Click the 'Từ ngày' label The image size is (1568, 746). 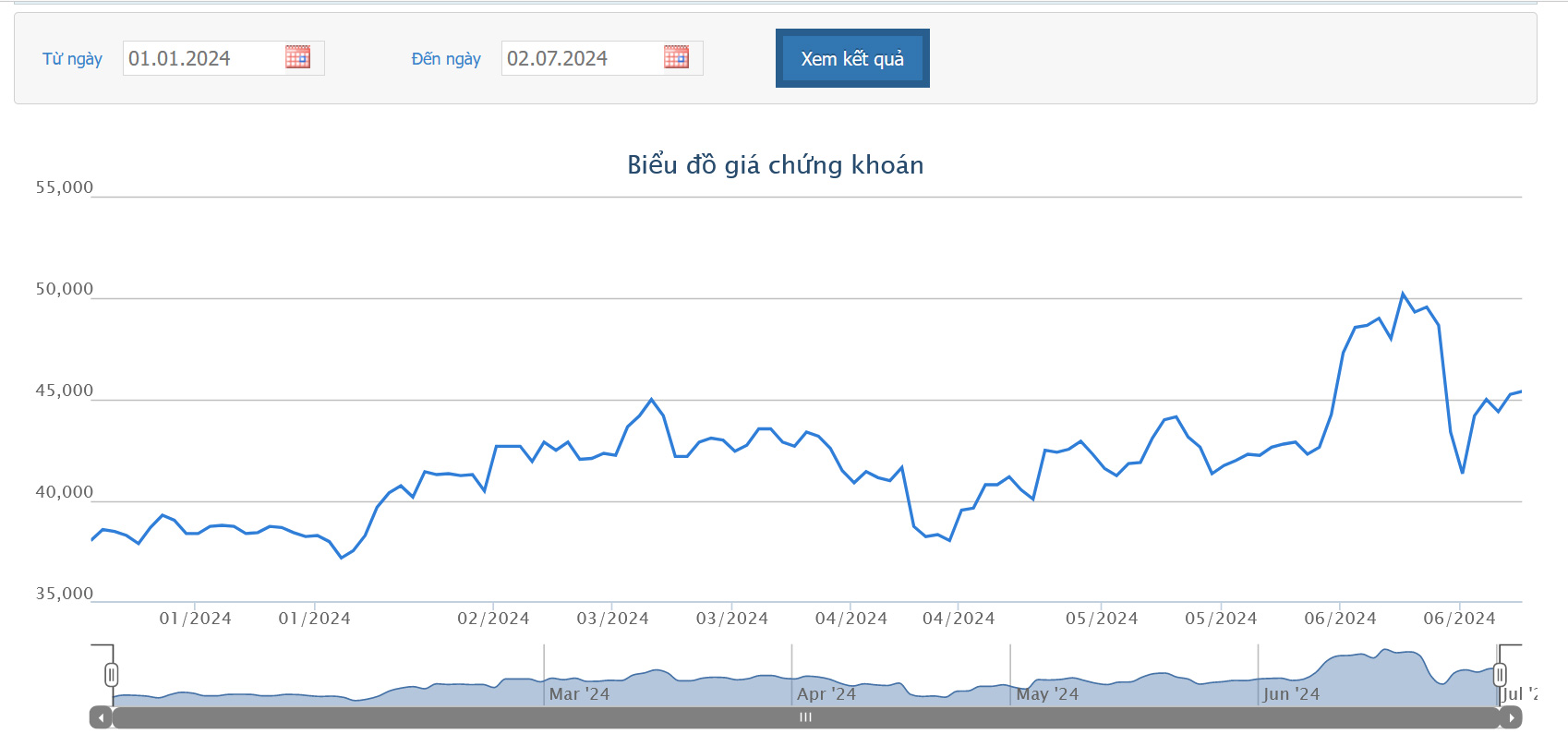click(72, 59)
